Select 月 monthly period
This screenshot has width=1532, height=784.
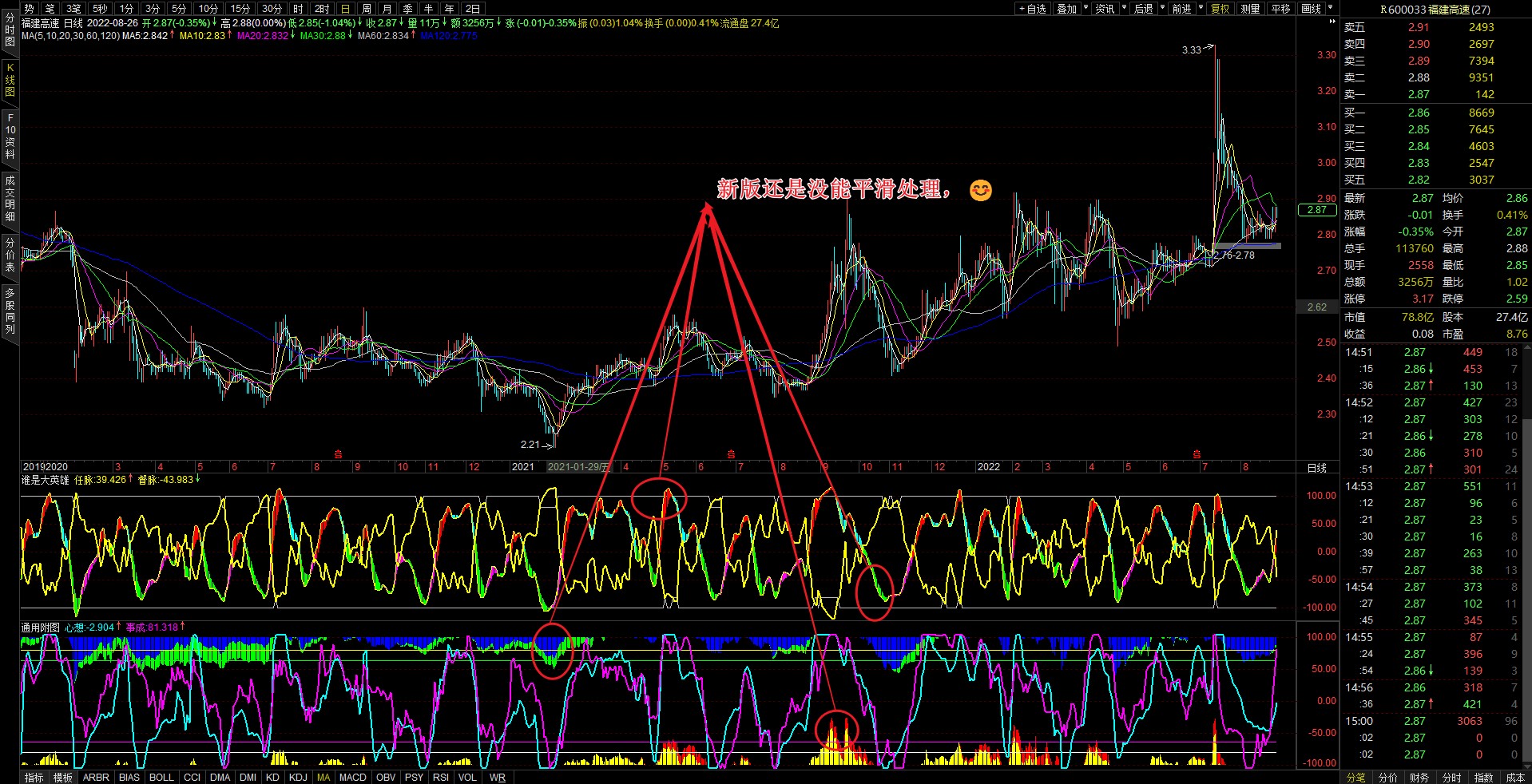point(387,9)
